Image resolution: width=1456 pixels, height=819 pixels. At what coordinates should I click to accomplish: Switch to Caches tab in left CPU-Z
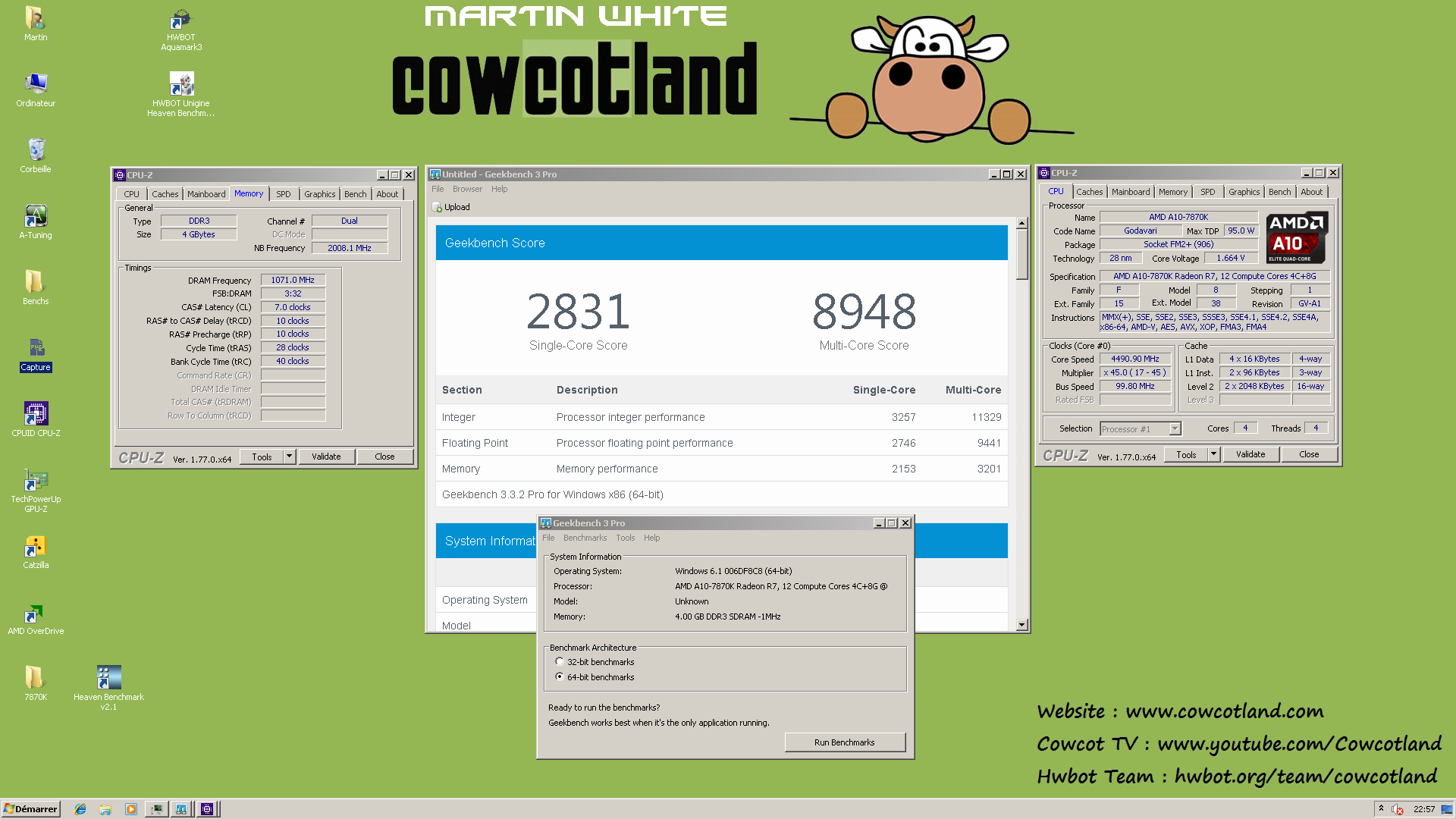pos(165,194)
